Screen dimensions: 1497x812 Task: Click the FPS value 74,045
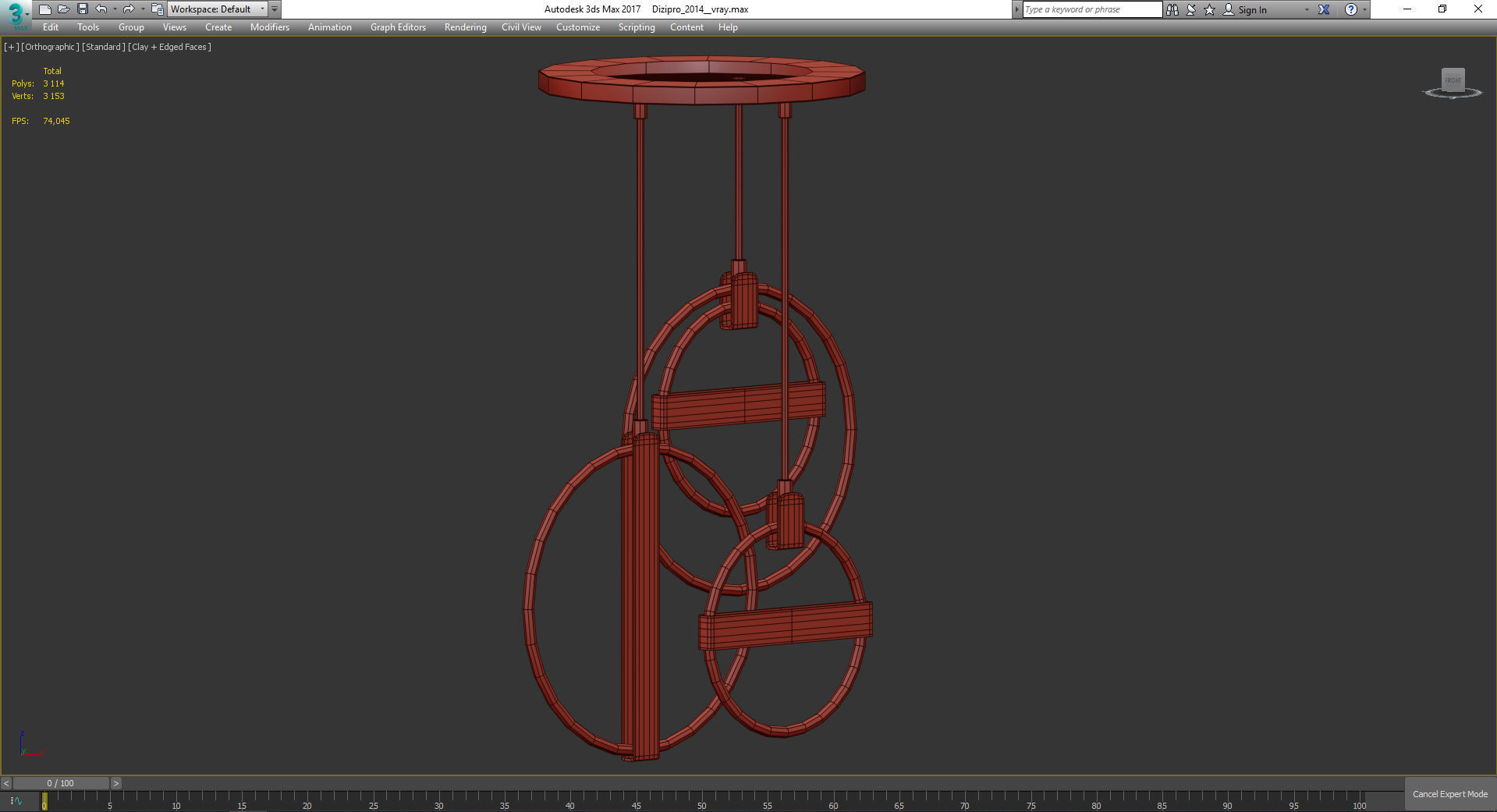tap(56, 121)
